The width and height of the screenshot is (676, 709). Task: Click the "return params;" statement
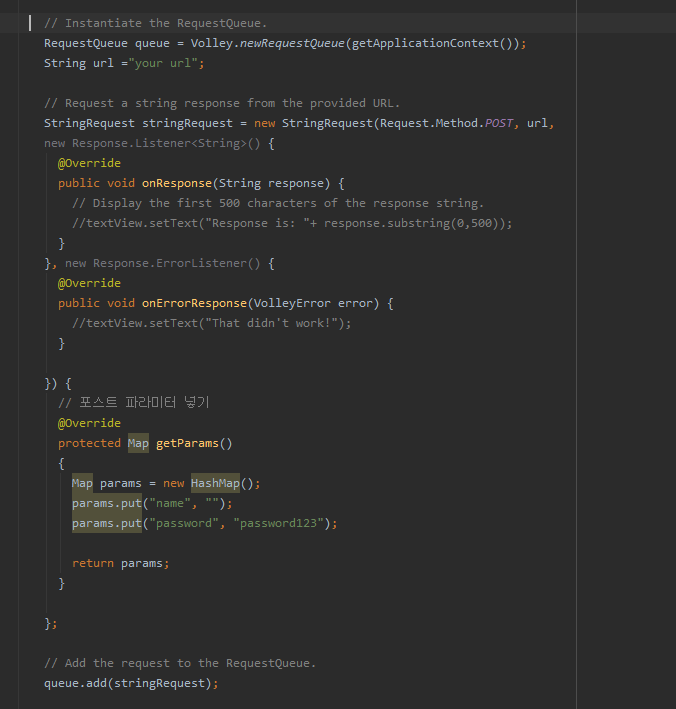click(121, 563)
